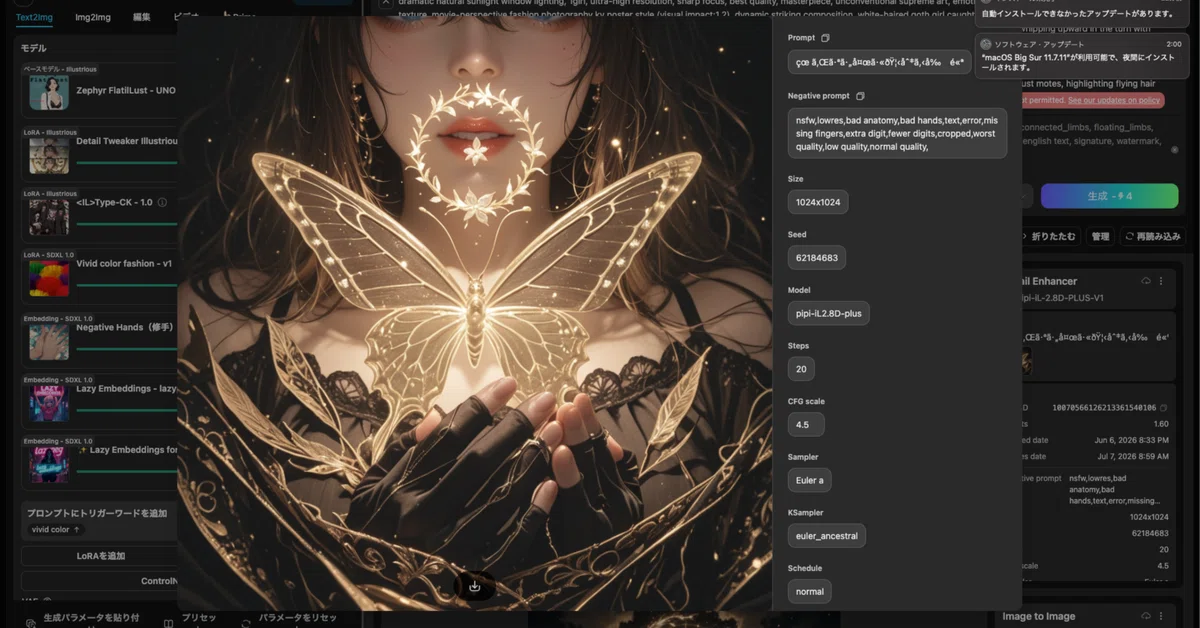Click the Schedule value 'normal'
Viewport: 1200px width, 628px height.
tap(810, 591)
